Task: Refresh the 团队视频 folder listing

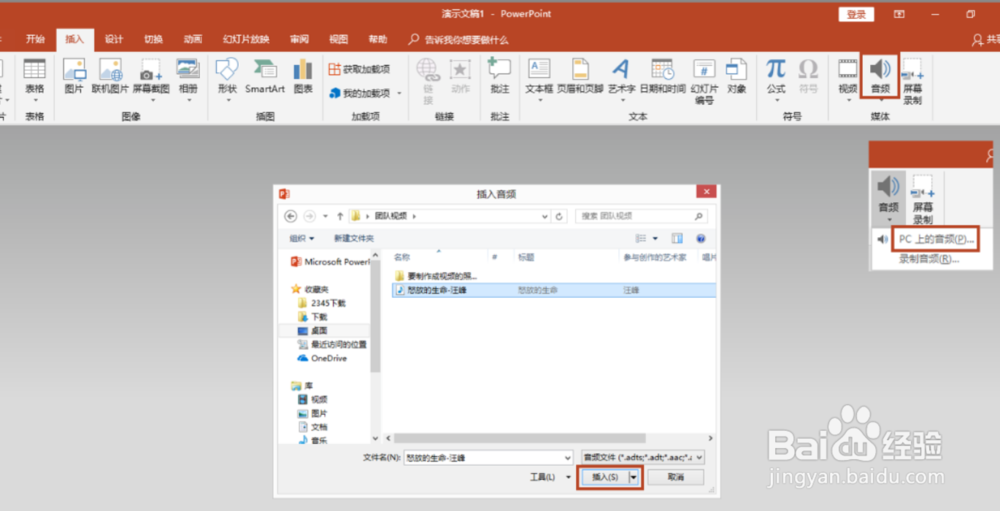Action: click(559, 216)
